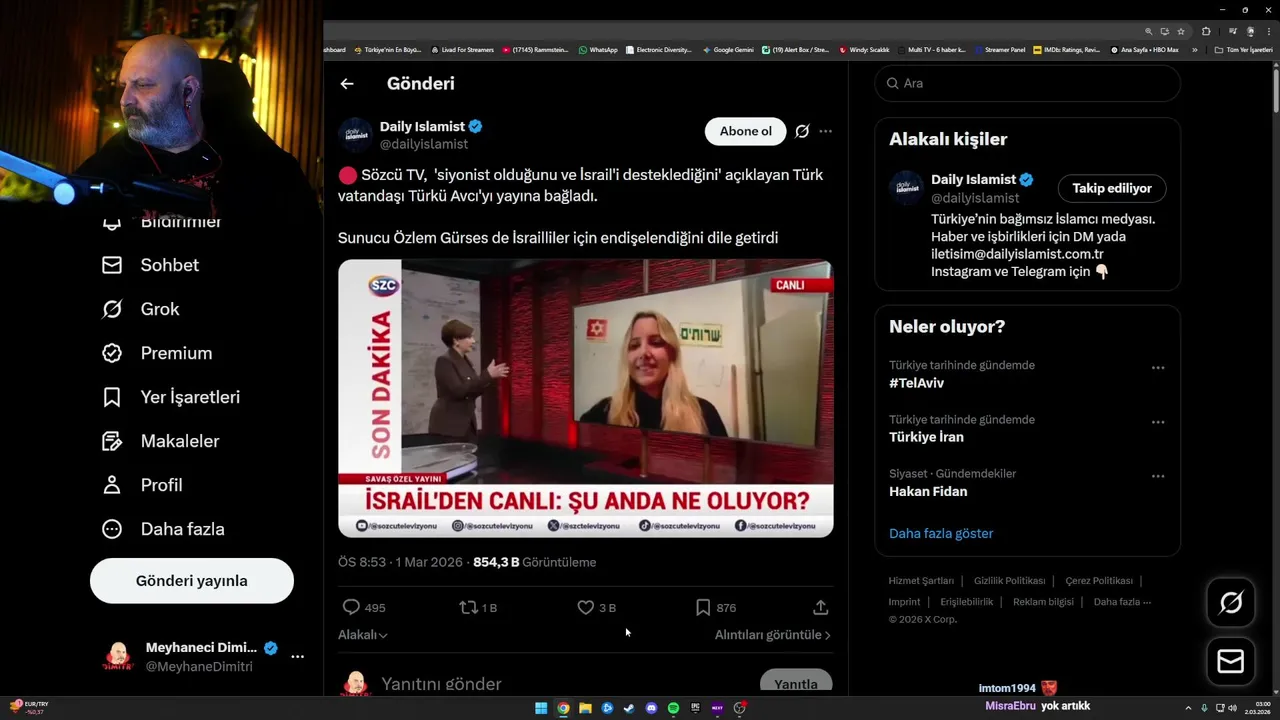This screenshot has width=1280, height=720.
Task: Show hidden system tray icons
Action: pos(1188,708)
